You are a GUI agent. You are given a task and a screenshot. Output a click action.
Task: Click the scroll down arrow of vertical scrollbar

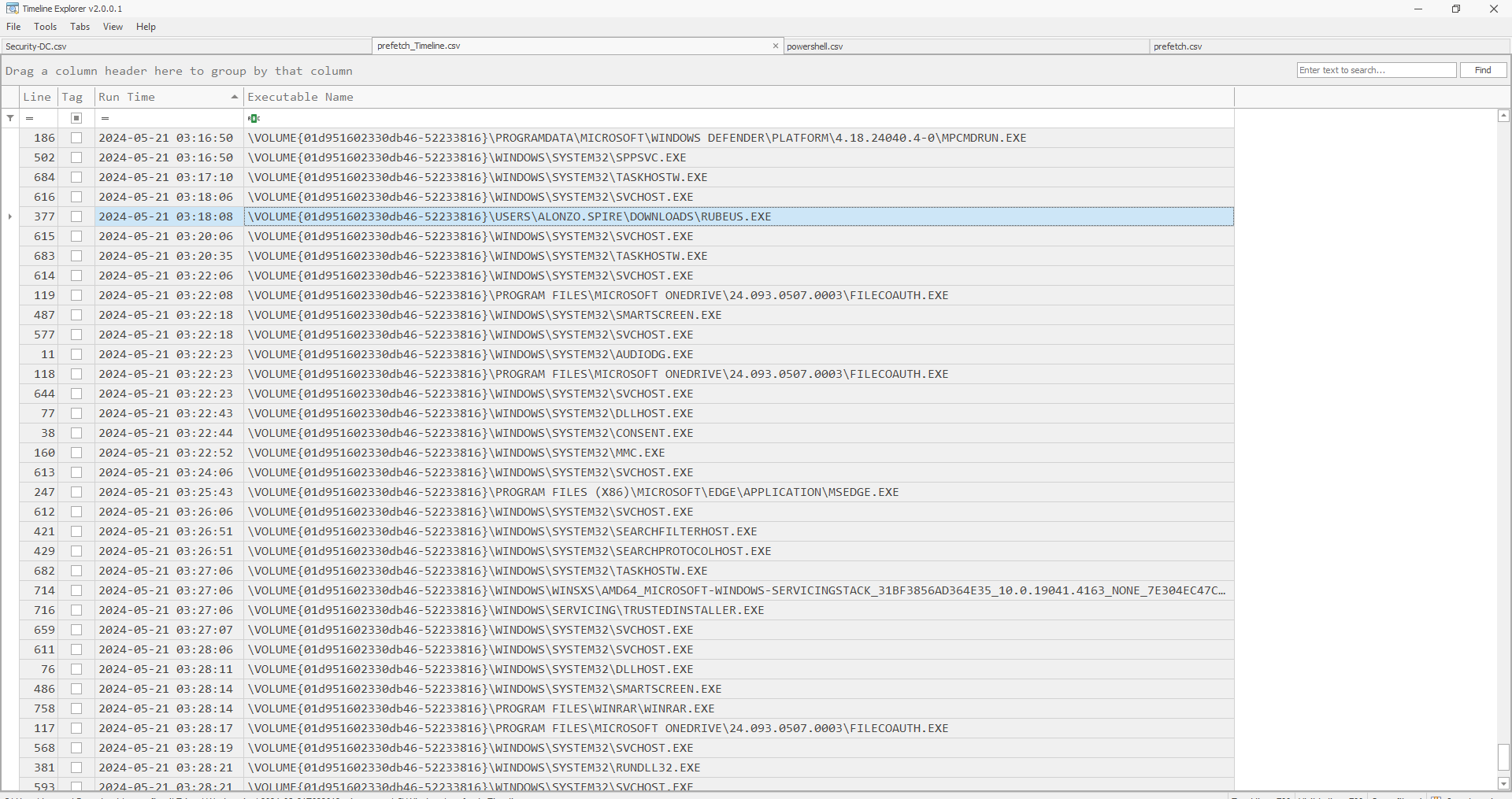[1503, 783]
